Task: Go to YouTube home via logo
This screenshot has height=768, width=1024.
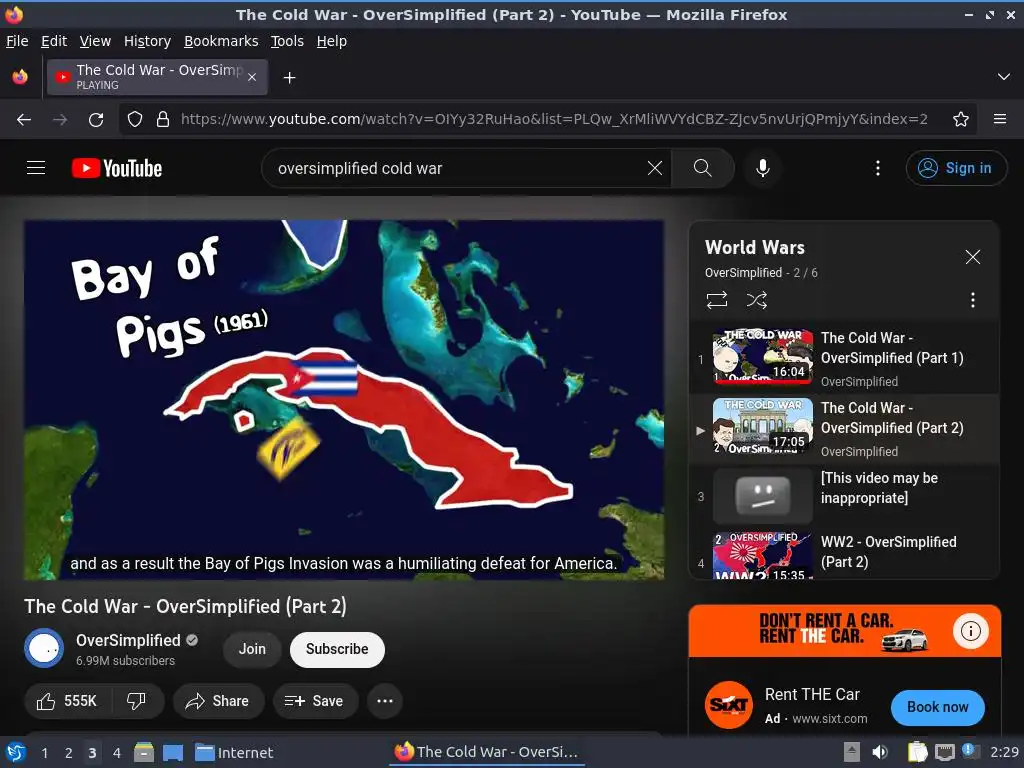Action: tap(117, 168)
